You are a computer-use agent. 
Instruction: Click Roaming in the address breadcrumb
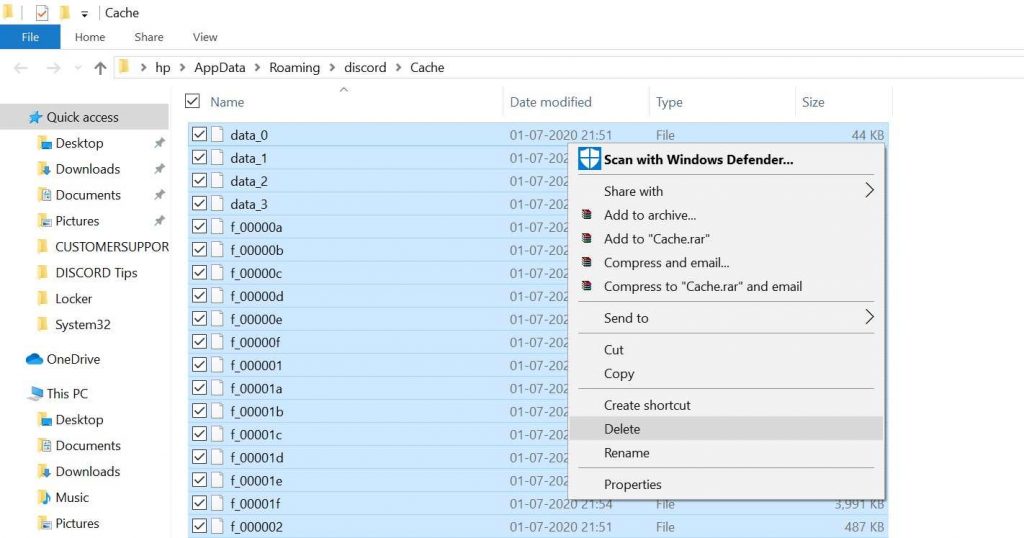click(x=295, y=68)
